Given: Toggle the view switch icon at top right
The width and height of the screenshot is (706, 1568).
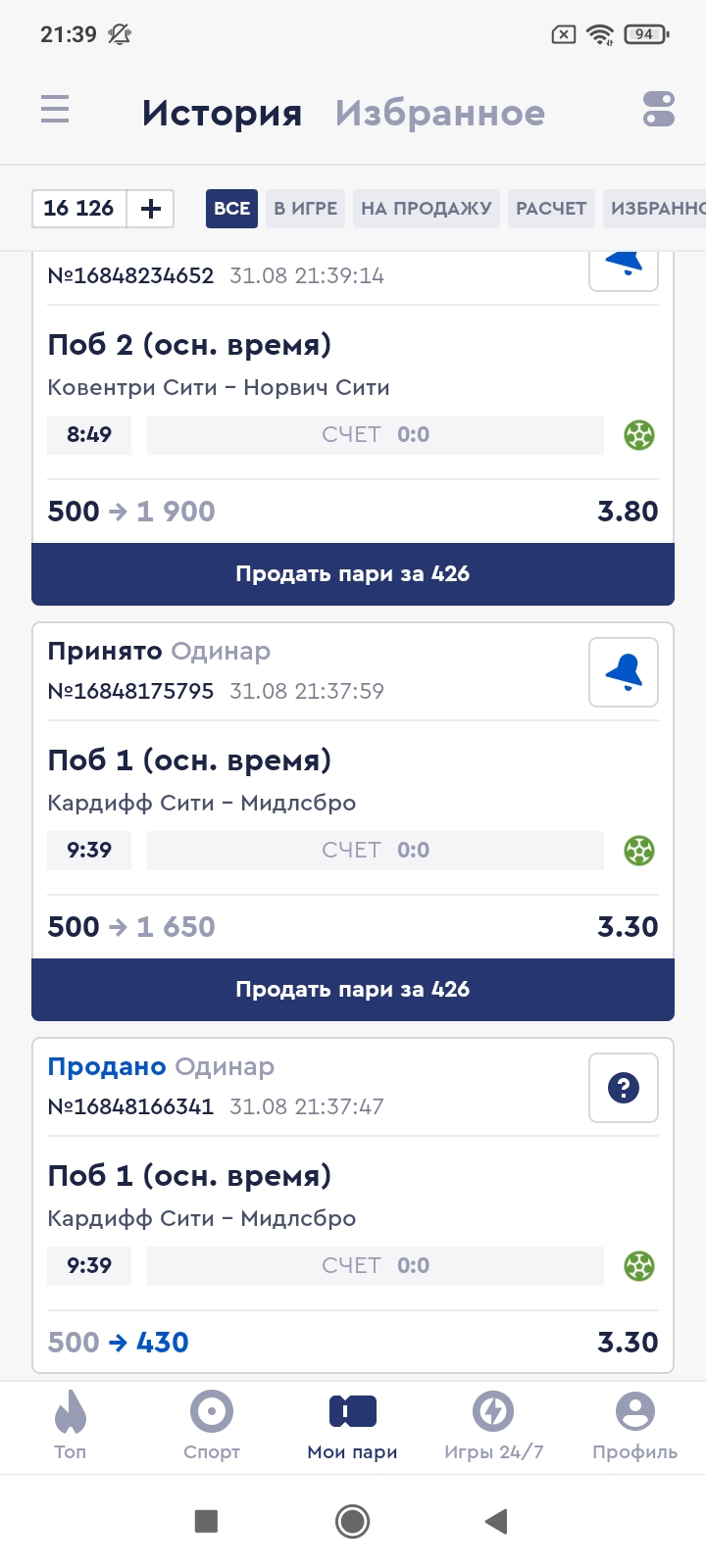Looking at the screenshot, I should pos(659,109).
